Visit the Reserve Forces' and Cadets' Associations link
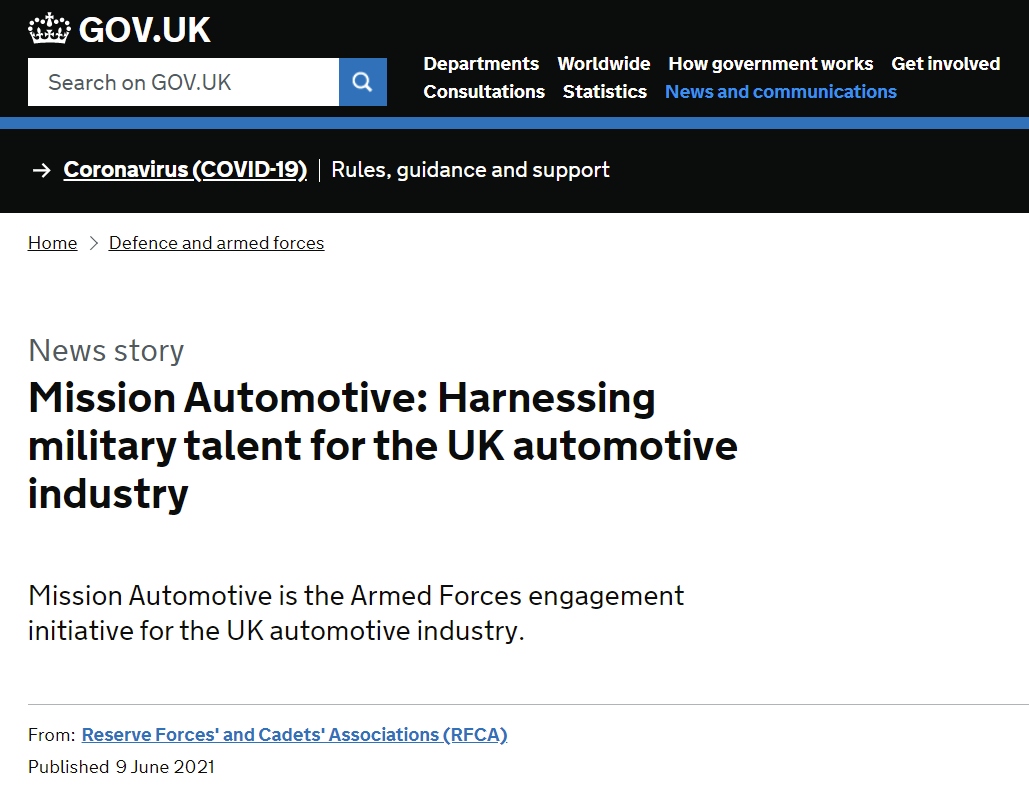 coord(294,734)
